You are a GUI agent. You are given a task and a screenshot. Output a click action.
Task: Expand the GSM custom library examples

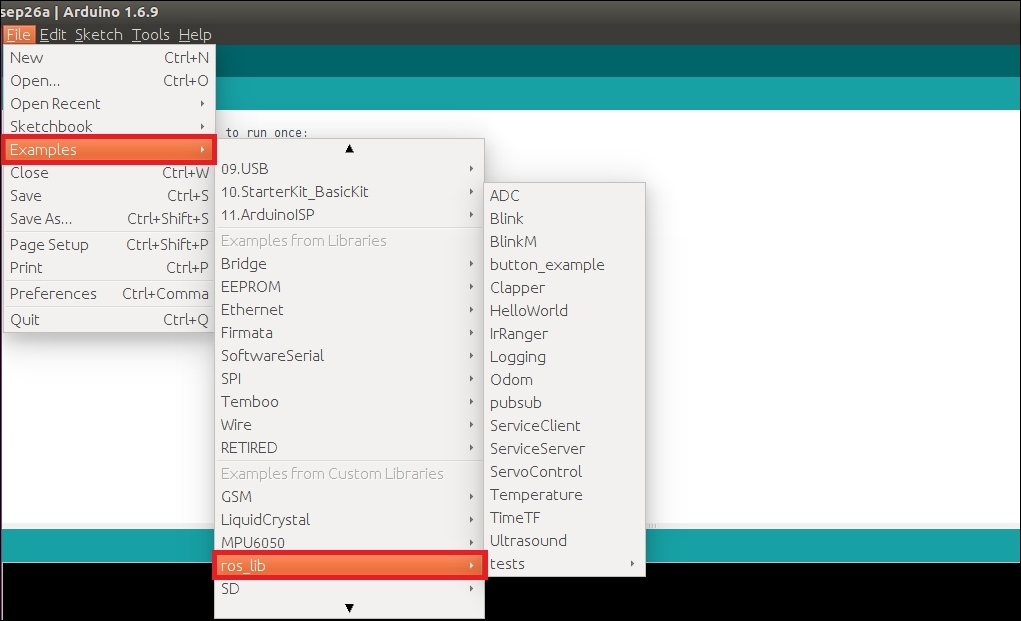pos(350,497)
